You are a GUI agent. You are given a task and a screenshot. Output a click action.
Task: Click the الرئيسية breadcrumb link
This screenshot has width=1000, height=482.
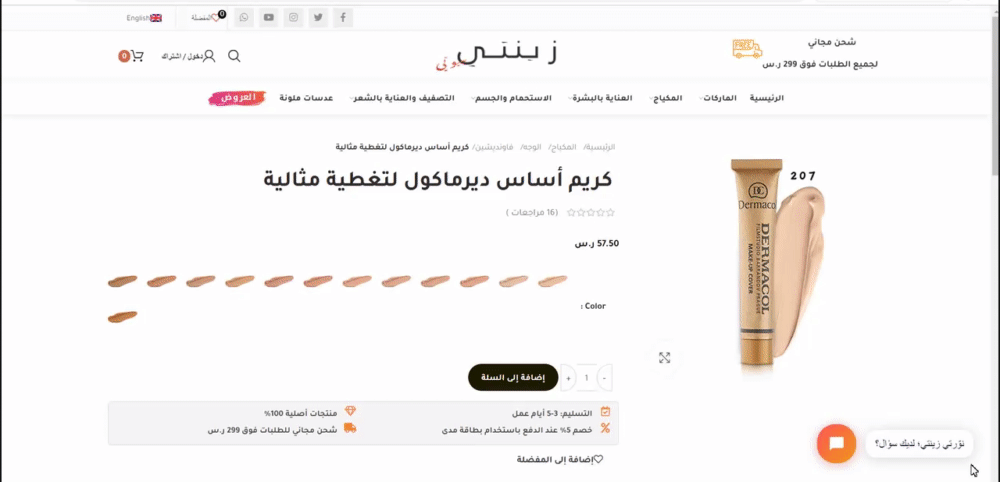point(601,147)
